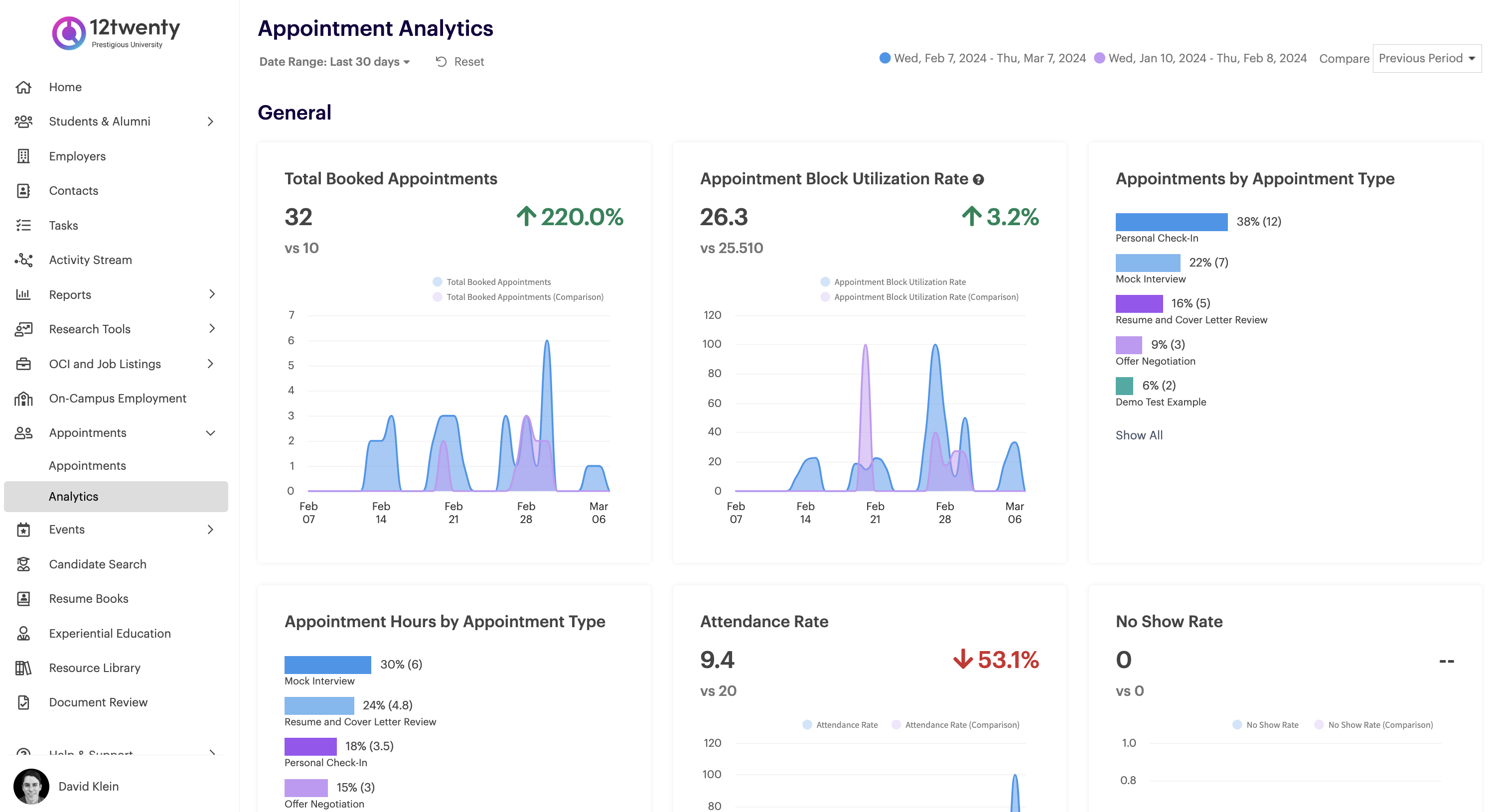The image size is (1492, 812).
Task: Click the On-Campus Employment icon
Action: pyautogui.click(x=23, y=399)
